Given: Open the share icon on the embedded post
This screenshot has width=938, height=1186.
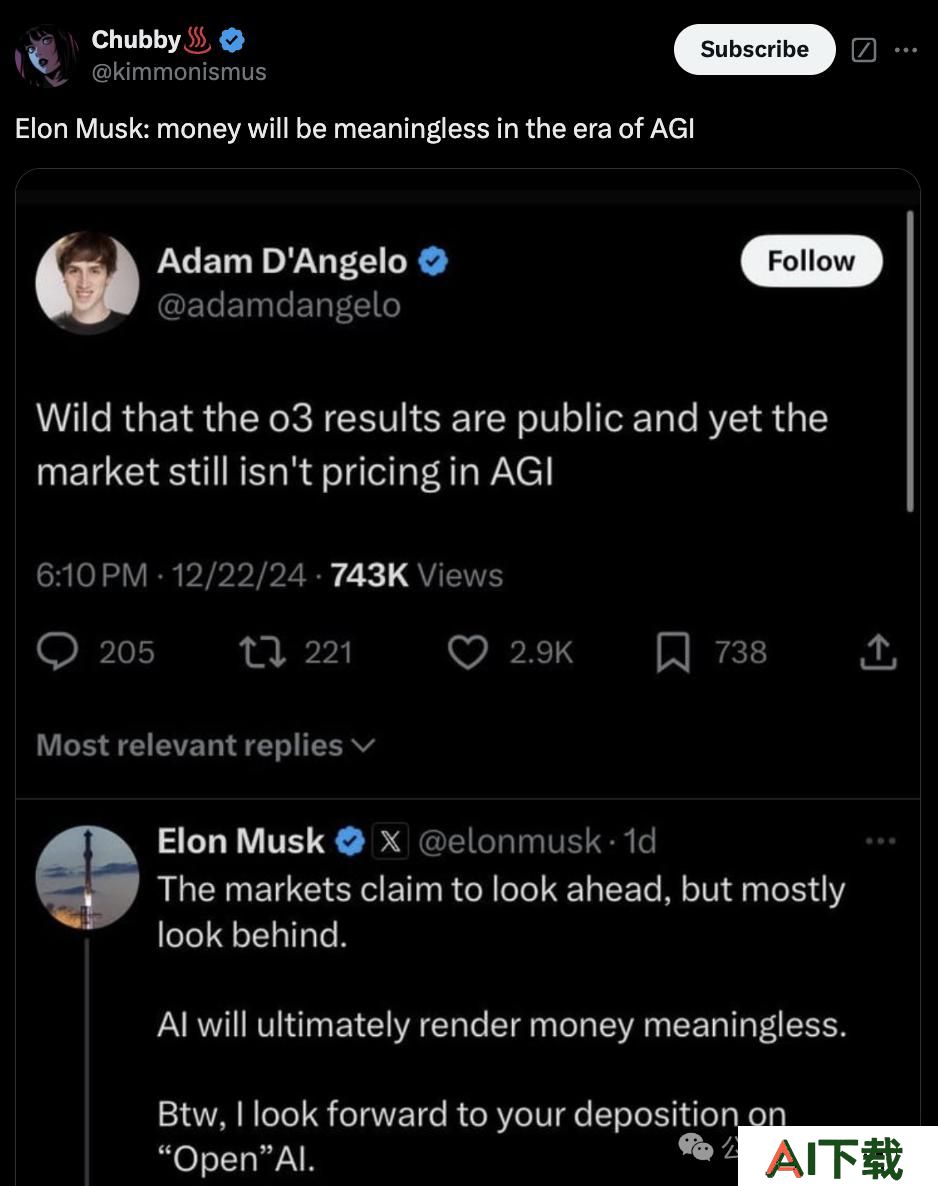Looking at the screenshot, I should pos(877,652).
